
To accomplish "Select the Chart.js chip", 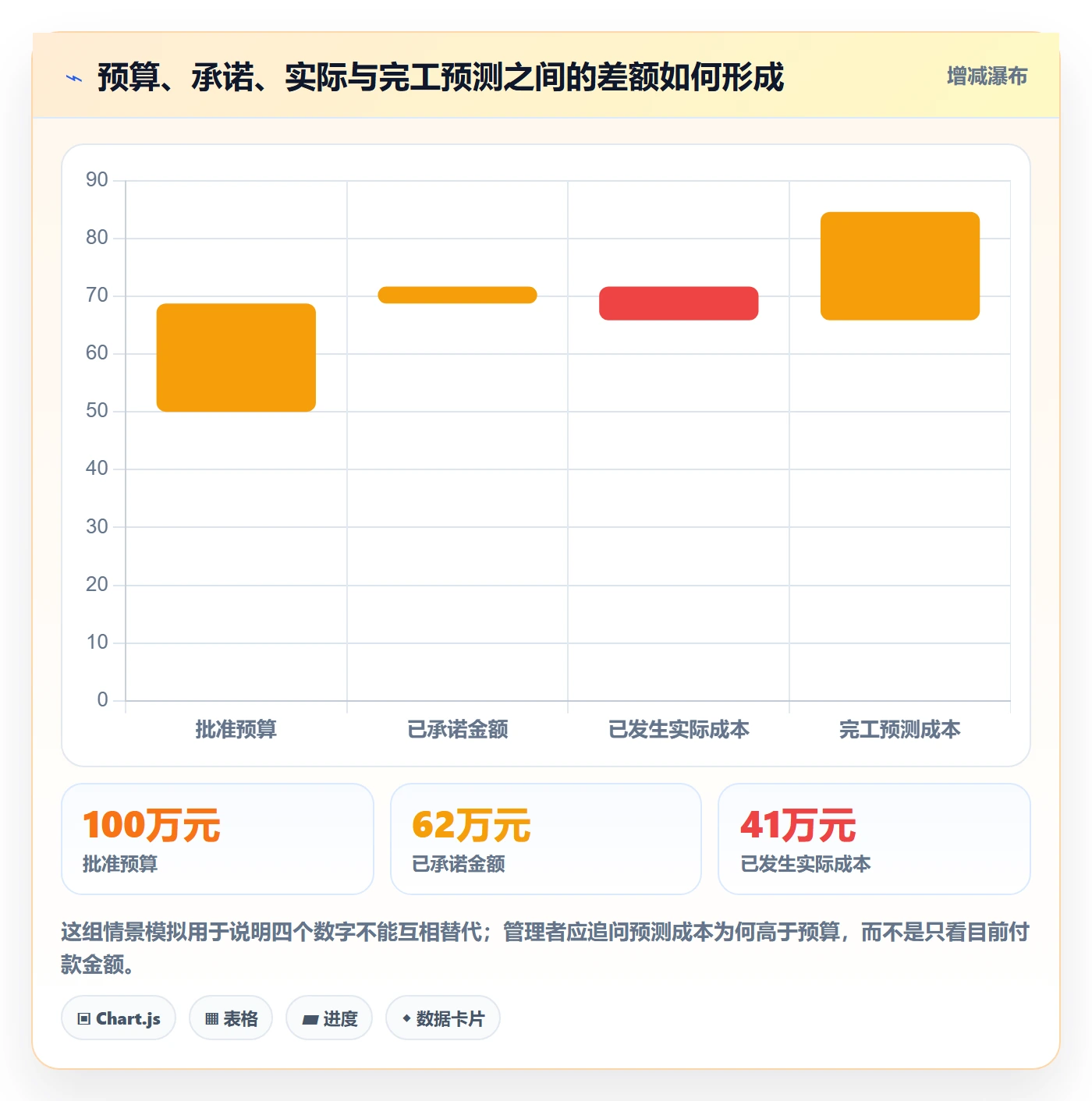I will click(119, 1018).
